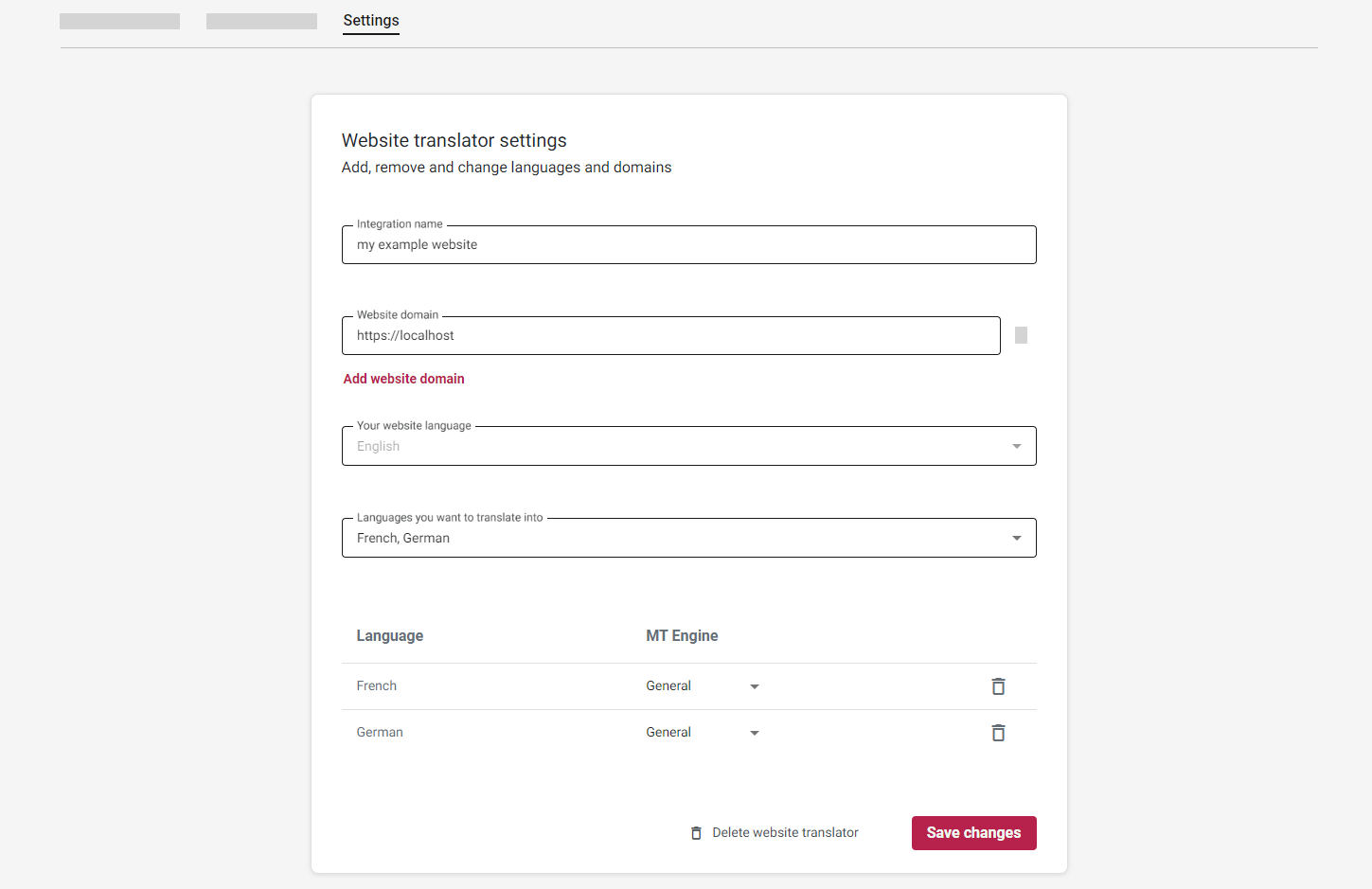Delete the German language row
1372x889 pixels.
pyautogui.click(x=998, y=733)
